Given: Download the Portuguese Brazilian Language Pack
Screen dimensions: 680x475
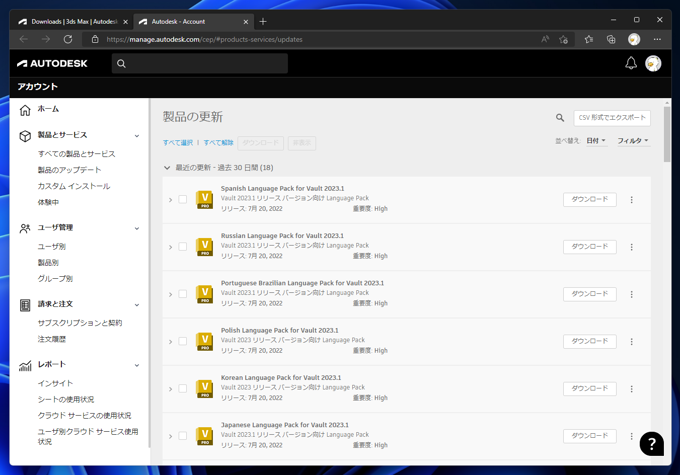Looking at the screenshot, I should [590, 294].
